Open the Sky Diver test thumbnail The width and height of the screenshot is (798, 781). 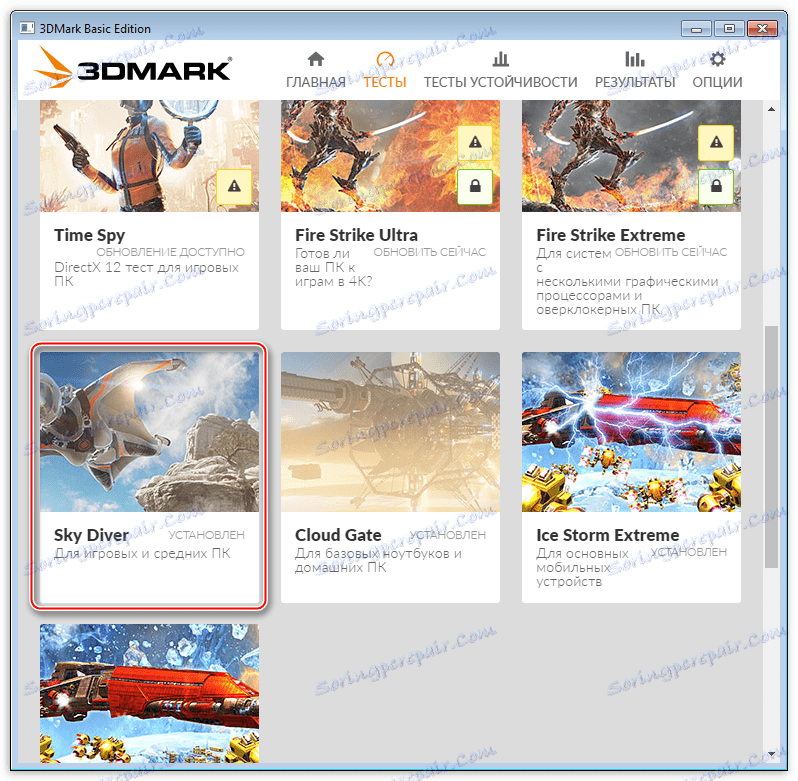point(149,432)
